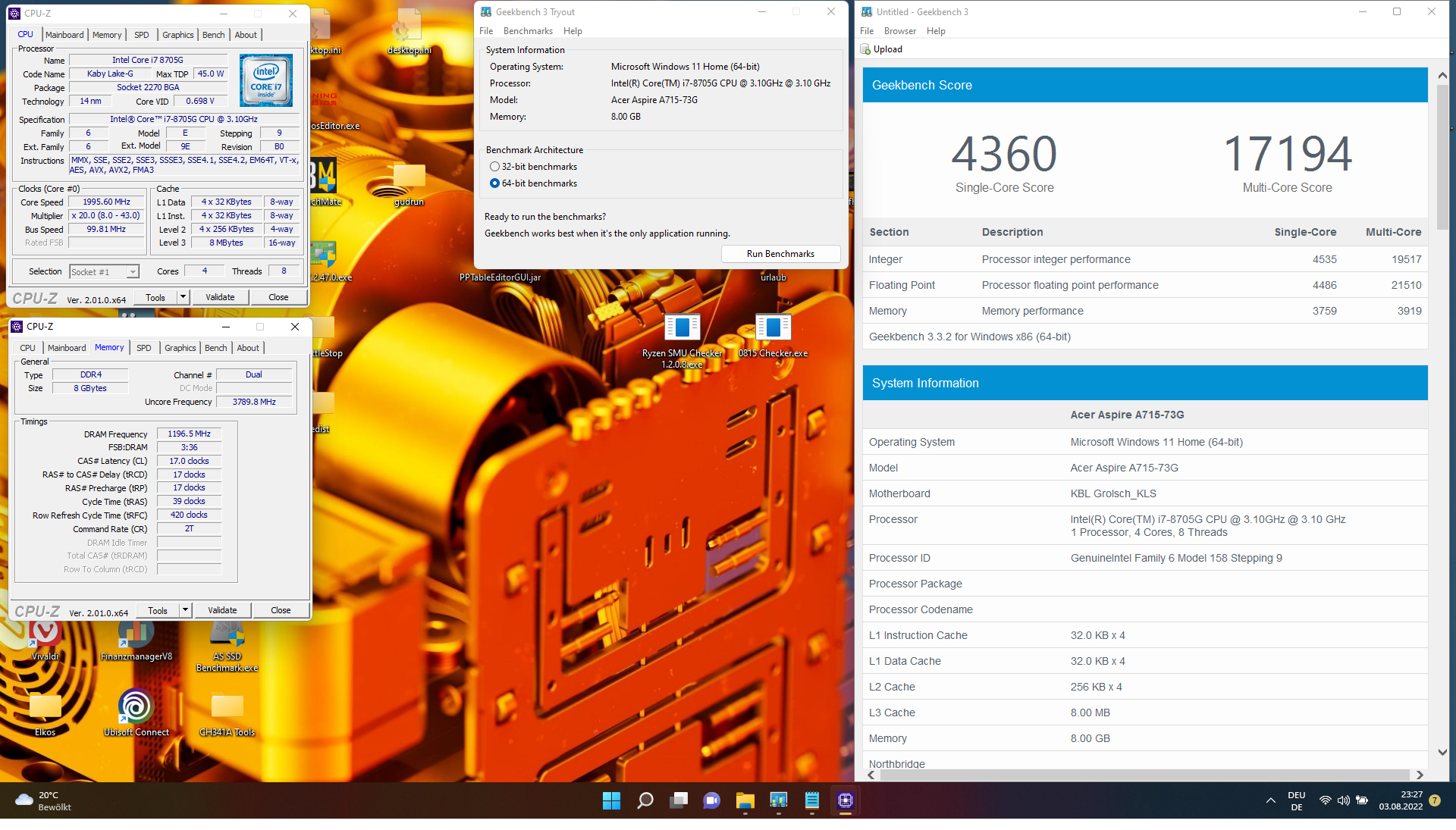Open Wi-Fi network settings in tray
Image resolution: width=1456 pixels, height=830 pixels.
1325,800
